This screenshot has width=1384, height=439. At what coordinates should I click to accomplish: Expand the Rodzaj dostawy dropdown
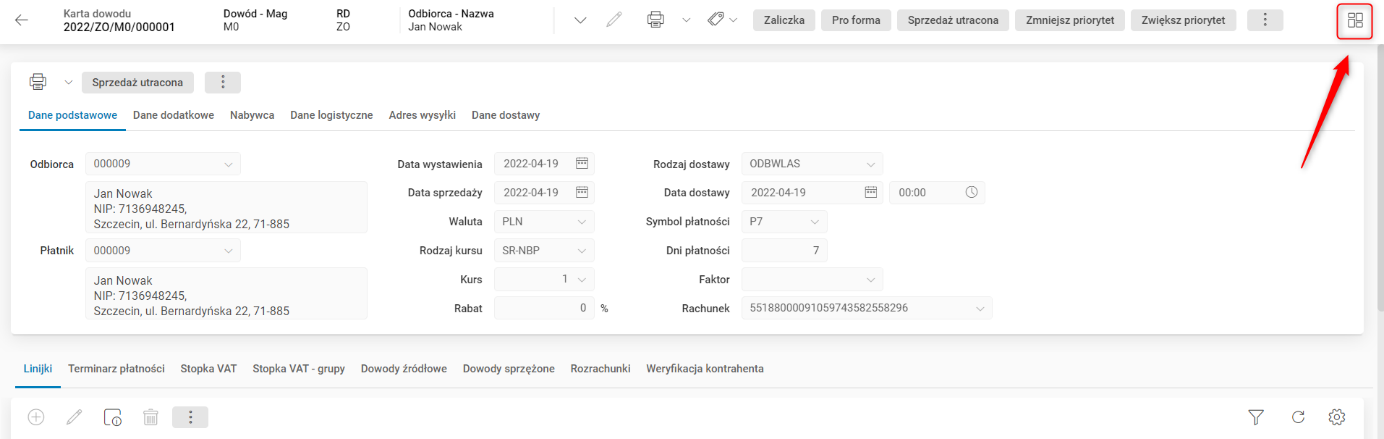871,164
